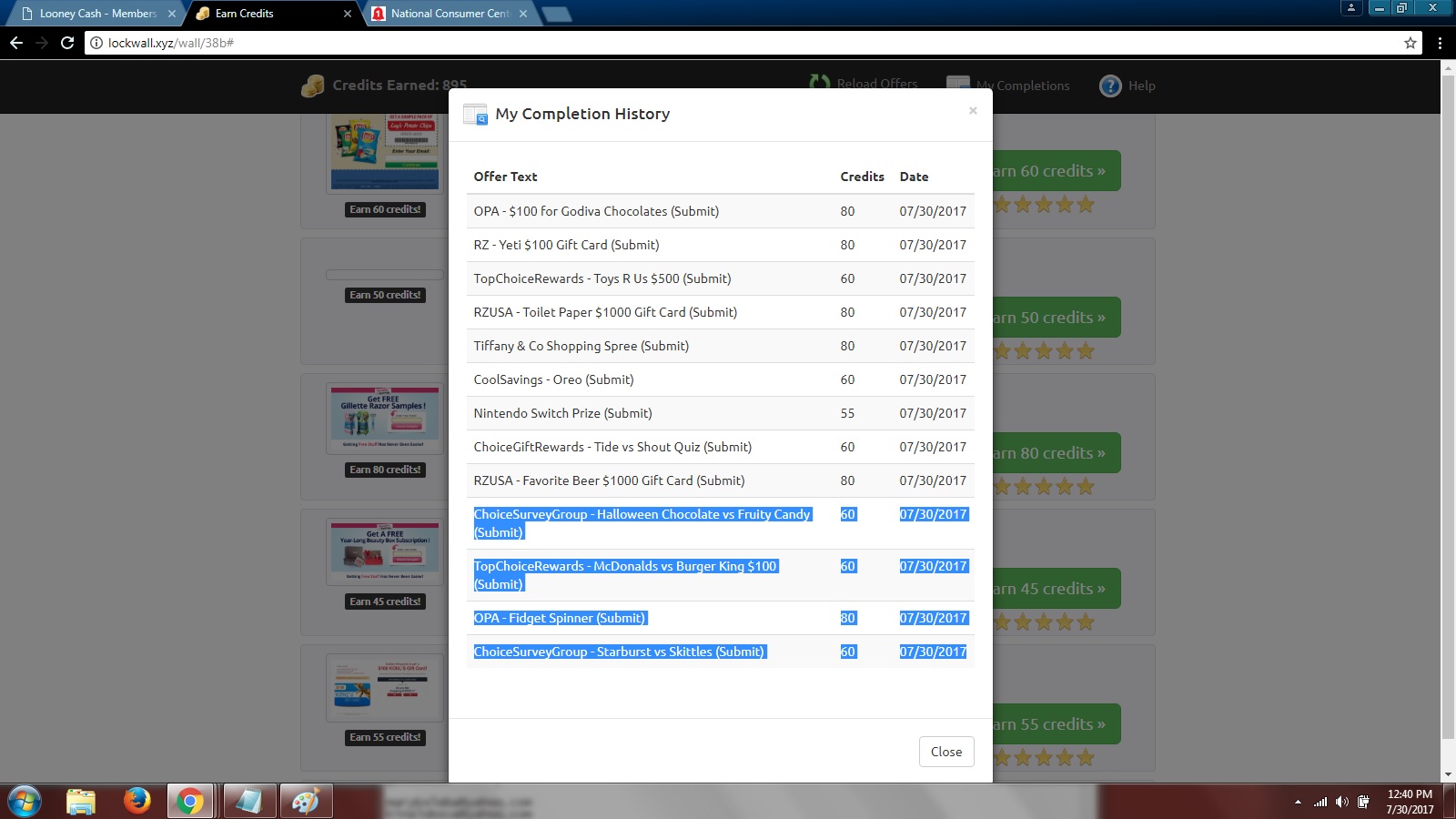Close the National Consumer Center tab

[x=522, y=14]
